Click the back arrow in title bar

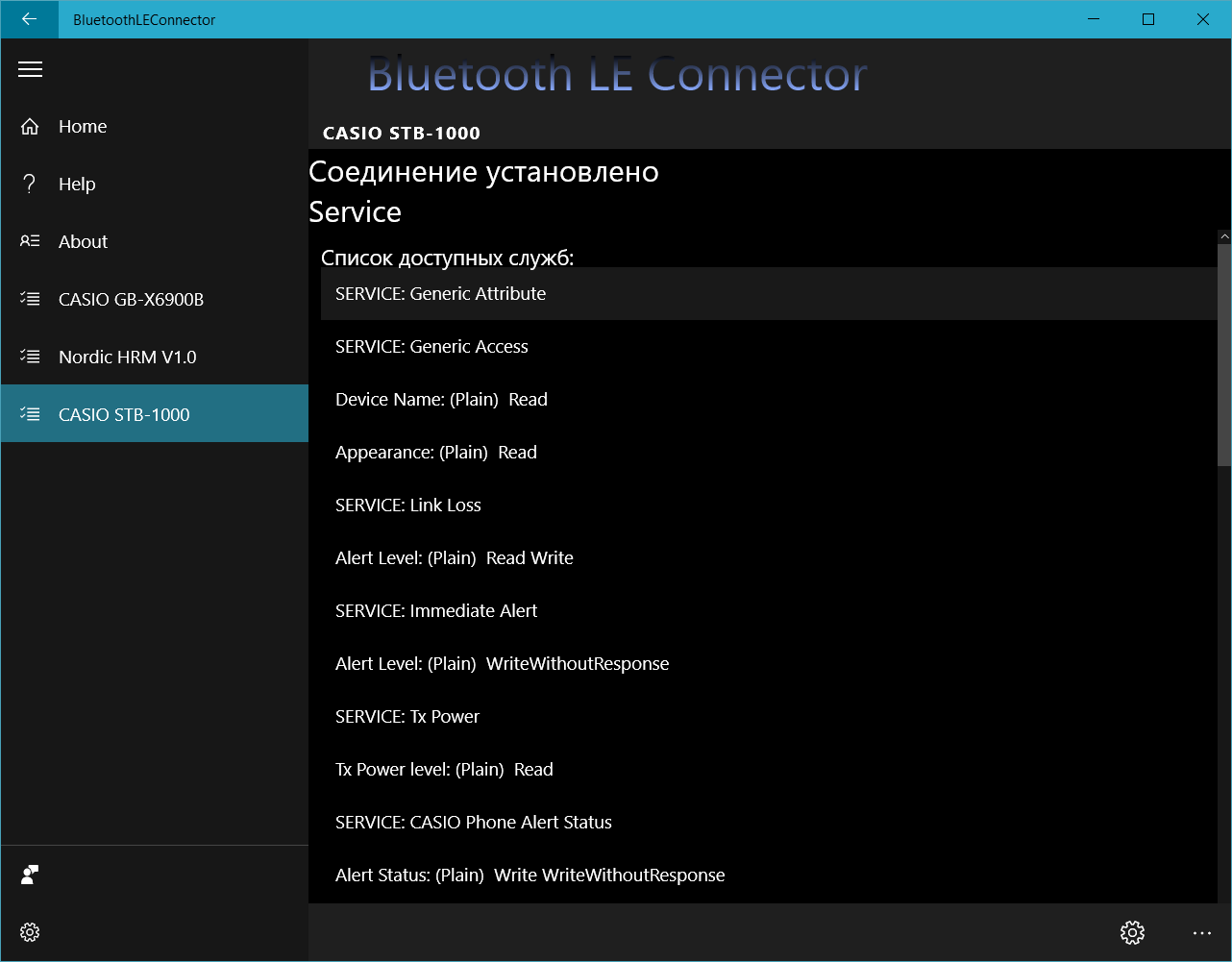click(29, 19)
